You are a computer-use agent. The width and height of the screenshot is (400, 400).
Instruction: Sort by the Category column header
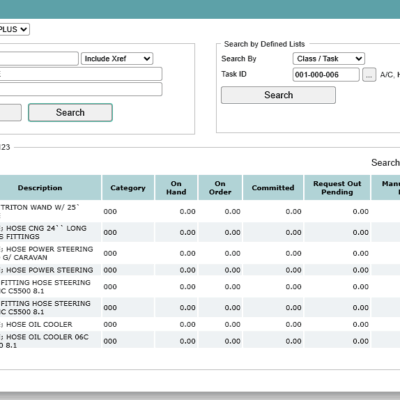click(128, 188)
